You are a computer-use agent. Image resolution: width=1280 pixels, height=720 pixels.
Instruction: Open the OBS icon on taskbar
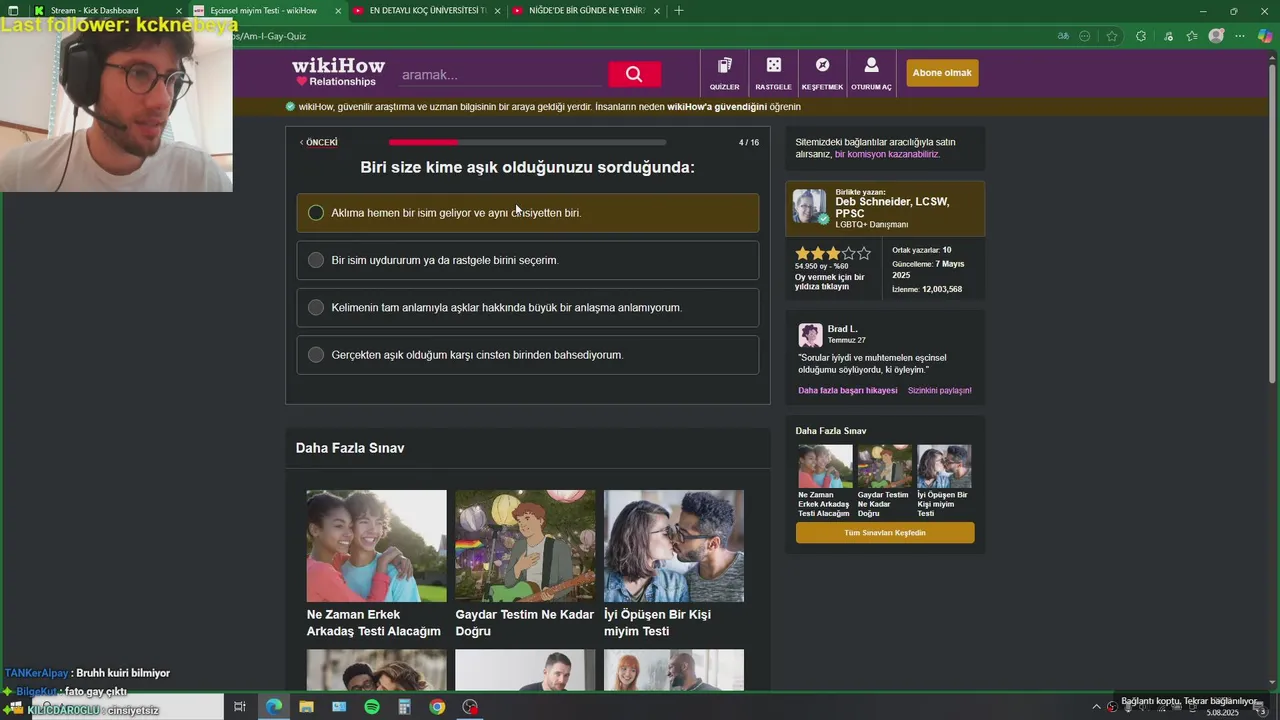click(470, 707)
